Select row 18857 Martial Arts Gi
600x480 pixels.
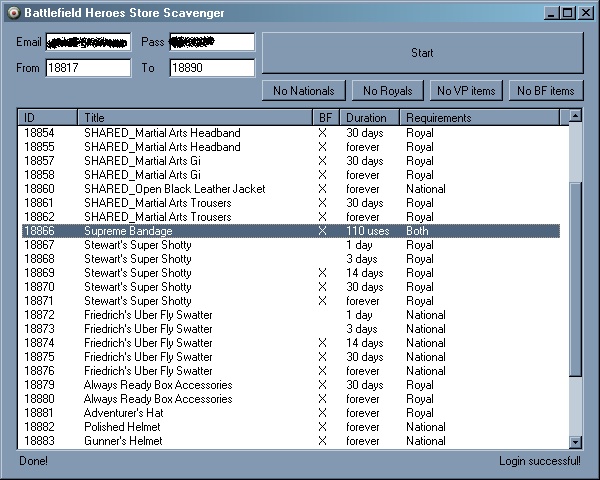pos(291,161)
